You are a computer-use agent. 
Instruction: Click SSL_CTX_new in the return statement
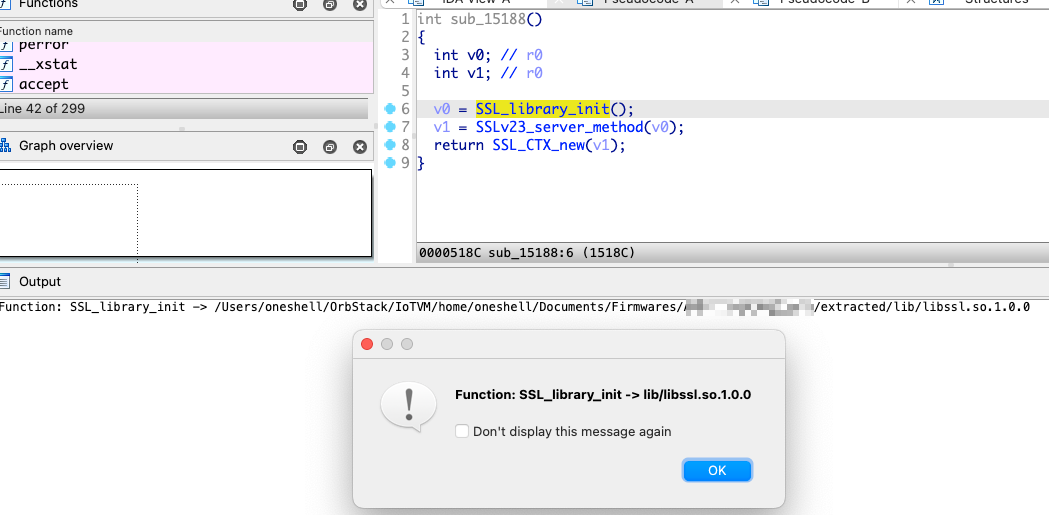point(538,144)
